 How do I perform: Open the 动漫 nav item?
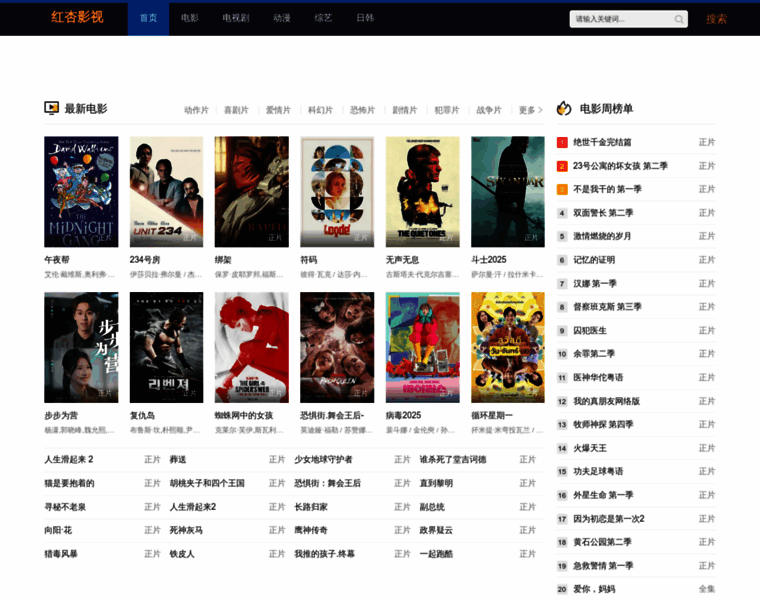tap(282, 18)
